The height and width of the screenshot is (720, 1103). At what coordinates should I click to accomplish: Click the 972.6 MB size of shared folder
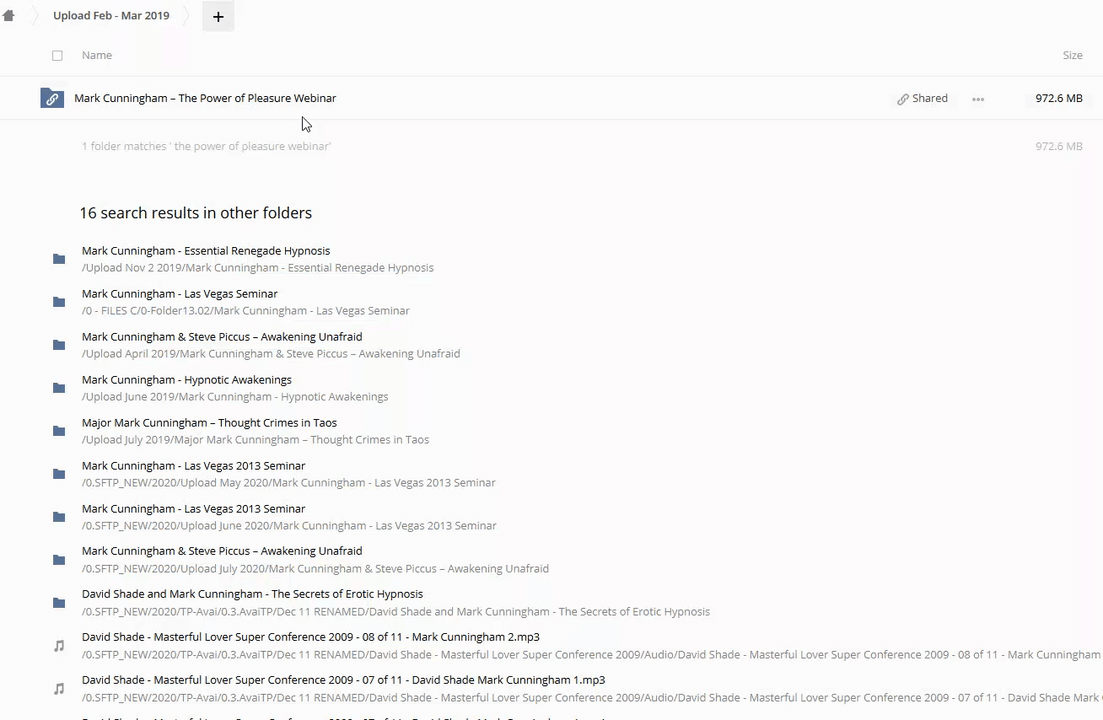pyautogui.click(x=1058, y=98)
